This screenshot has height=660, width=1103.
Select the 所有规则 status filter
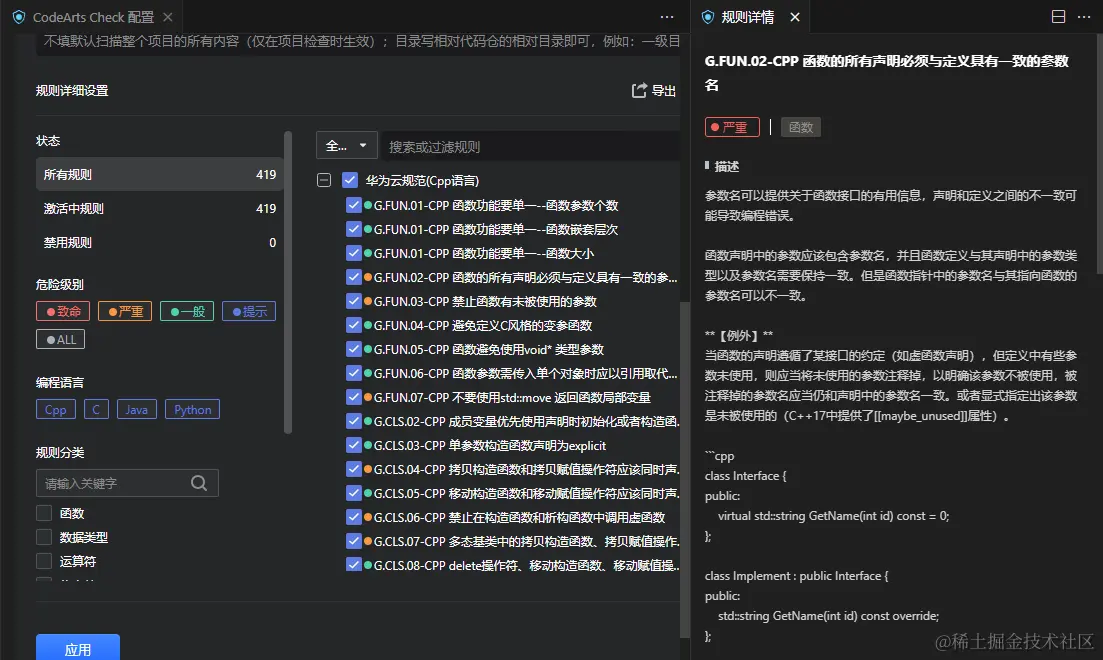point(159,174)
